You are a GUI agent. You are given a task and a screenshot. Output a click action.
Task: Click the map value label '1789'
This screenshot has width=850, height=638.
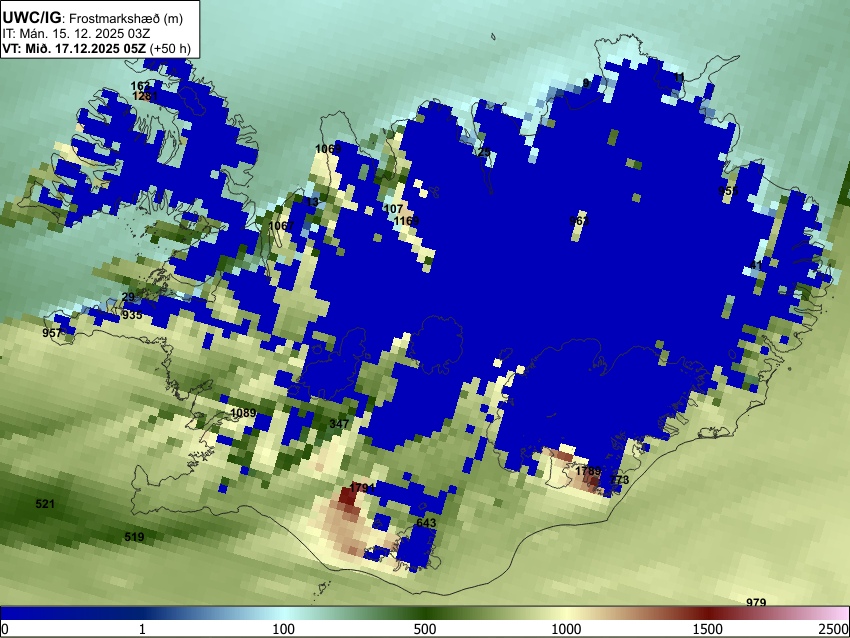click(x=588, y=471)
